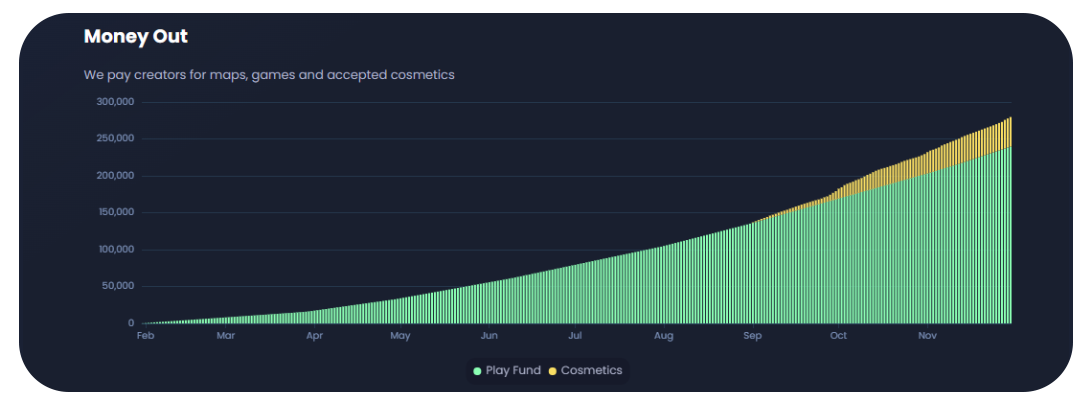Select the Apr label on x-axis

[x=314, y=336]
